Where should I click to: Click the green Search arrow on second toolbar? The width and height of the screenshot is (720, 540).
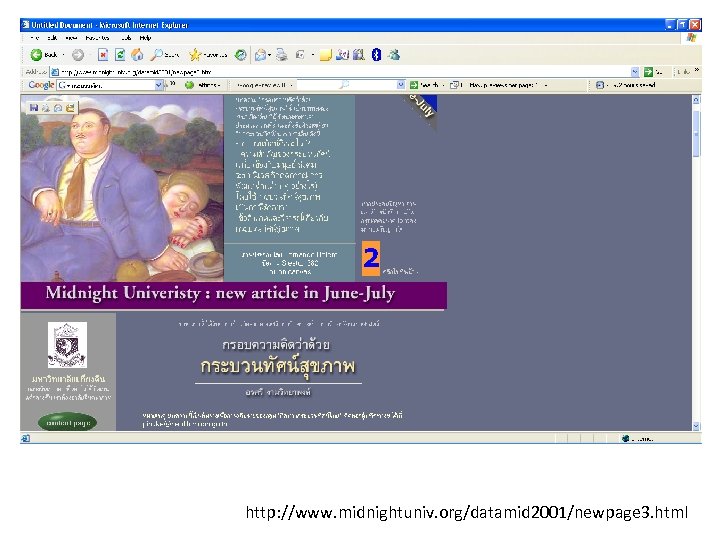(x=414, y=85)
